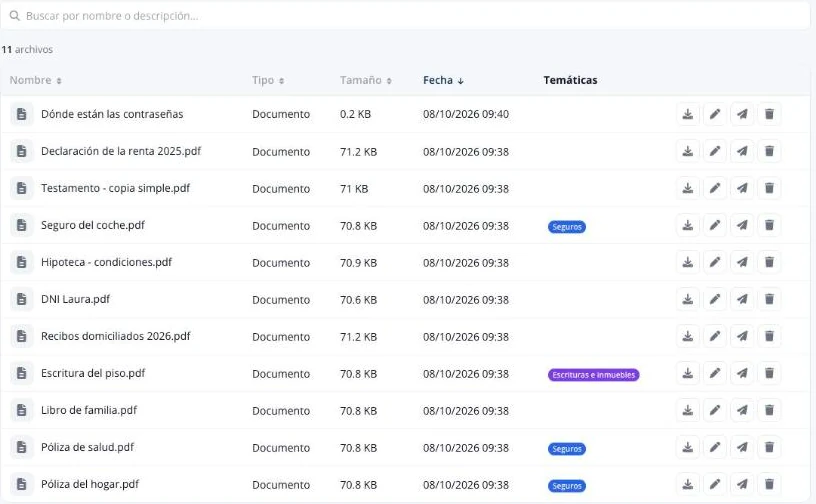This screenshot has width=816, height=504.
Task: Open document icon for DNI Laura.pdf
Action: click(x=21, y=299)
